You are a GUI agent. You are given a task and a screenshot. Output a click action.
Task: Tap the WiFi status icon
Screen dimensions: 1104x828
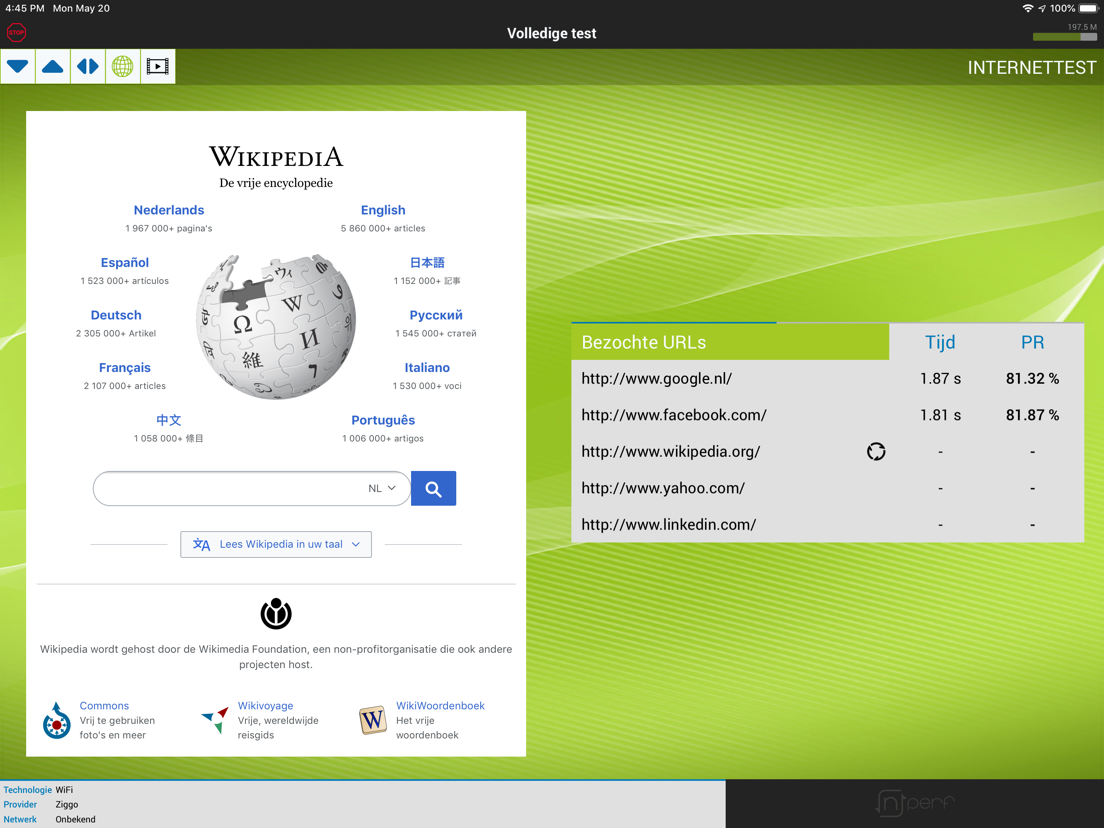1028,8
